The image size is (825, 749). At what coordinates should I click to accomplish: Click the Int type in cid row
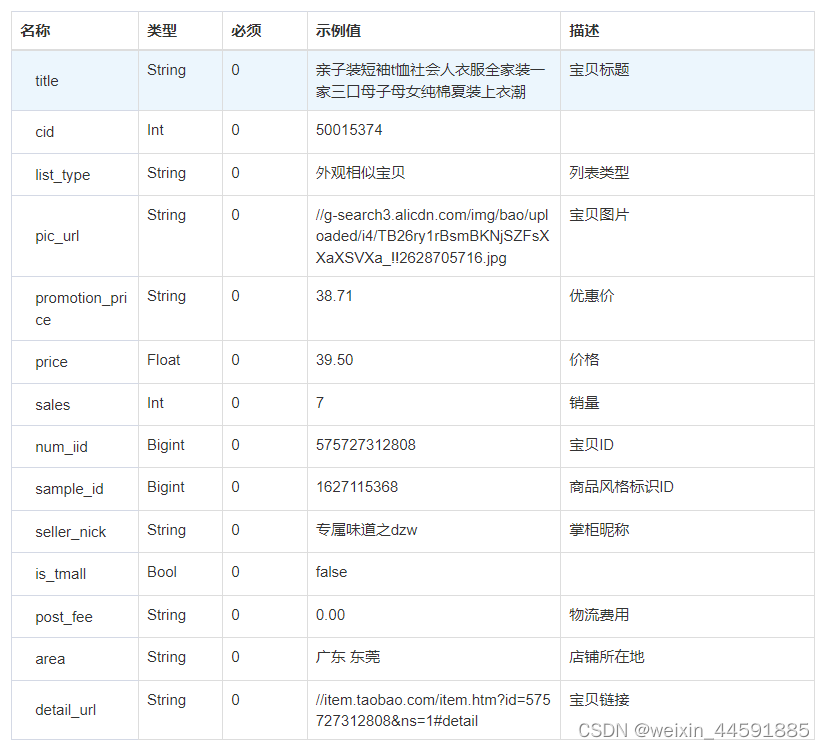tap(155, 130)
